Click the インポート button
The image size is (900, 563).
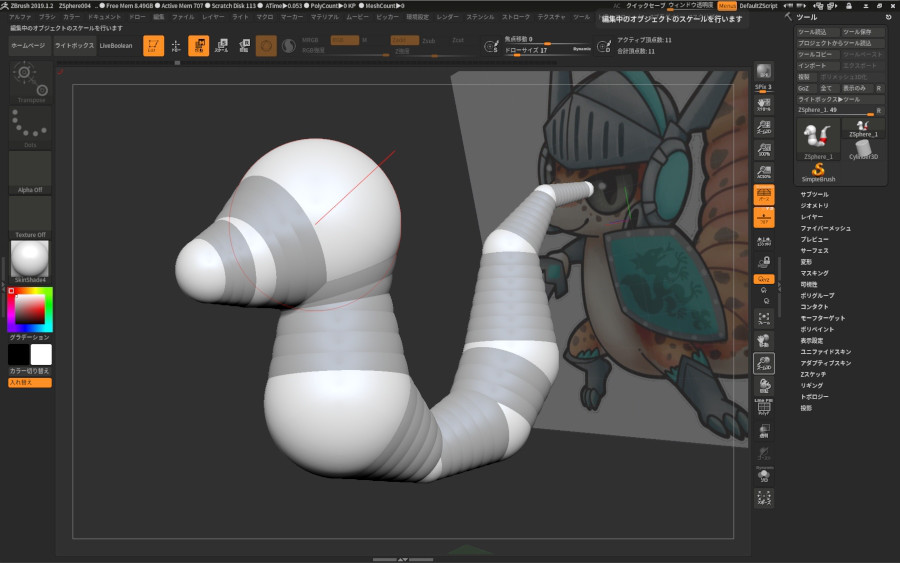pyautogui.click(x=818, y=65)
